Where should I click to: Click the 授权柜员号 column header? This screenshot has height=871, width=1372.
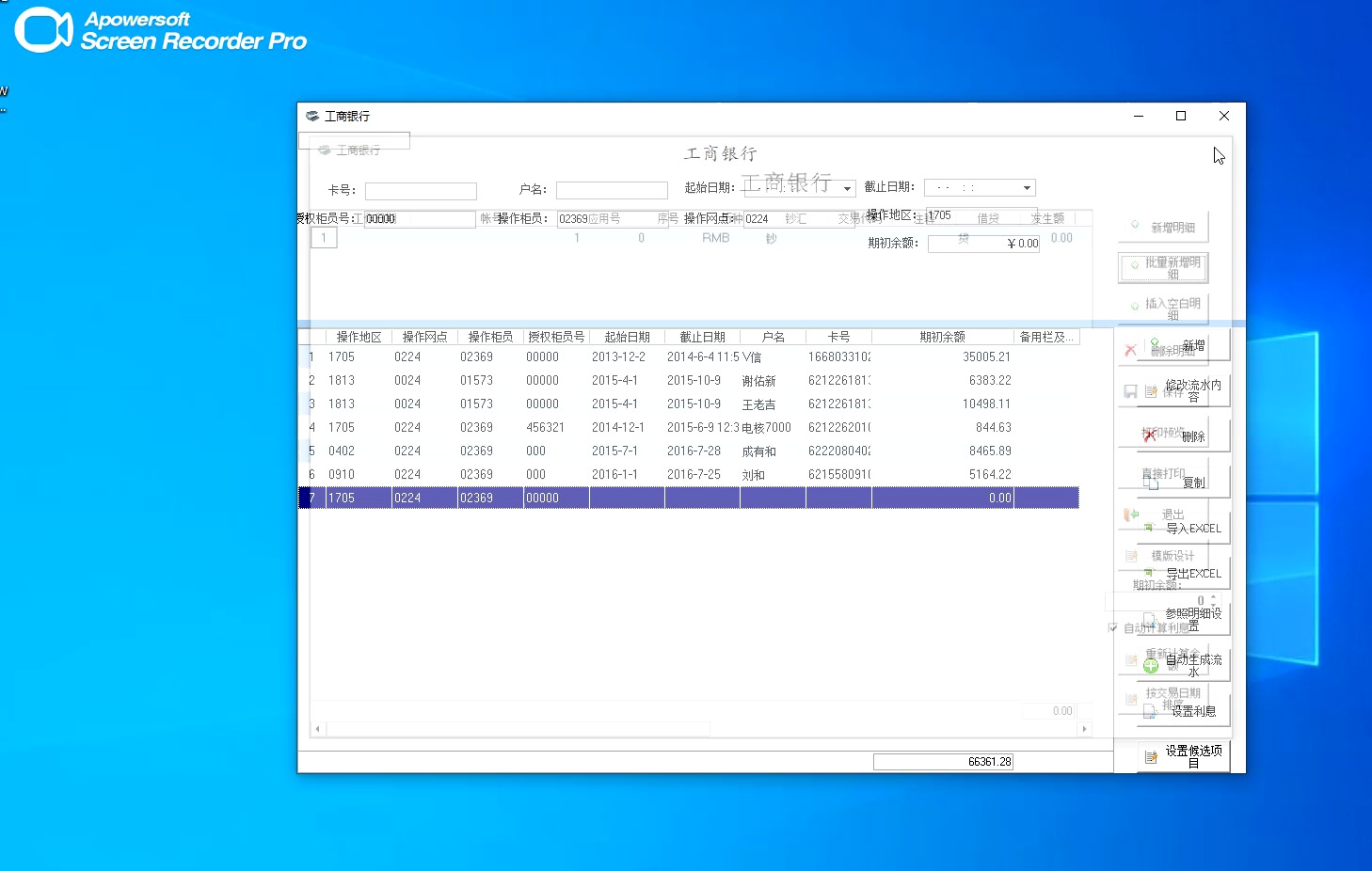pos(557,337)
